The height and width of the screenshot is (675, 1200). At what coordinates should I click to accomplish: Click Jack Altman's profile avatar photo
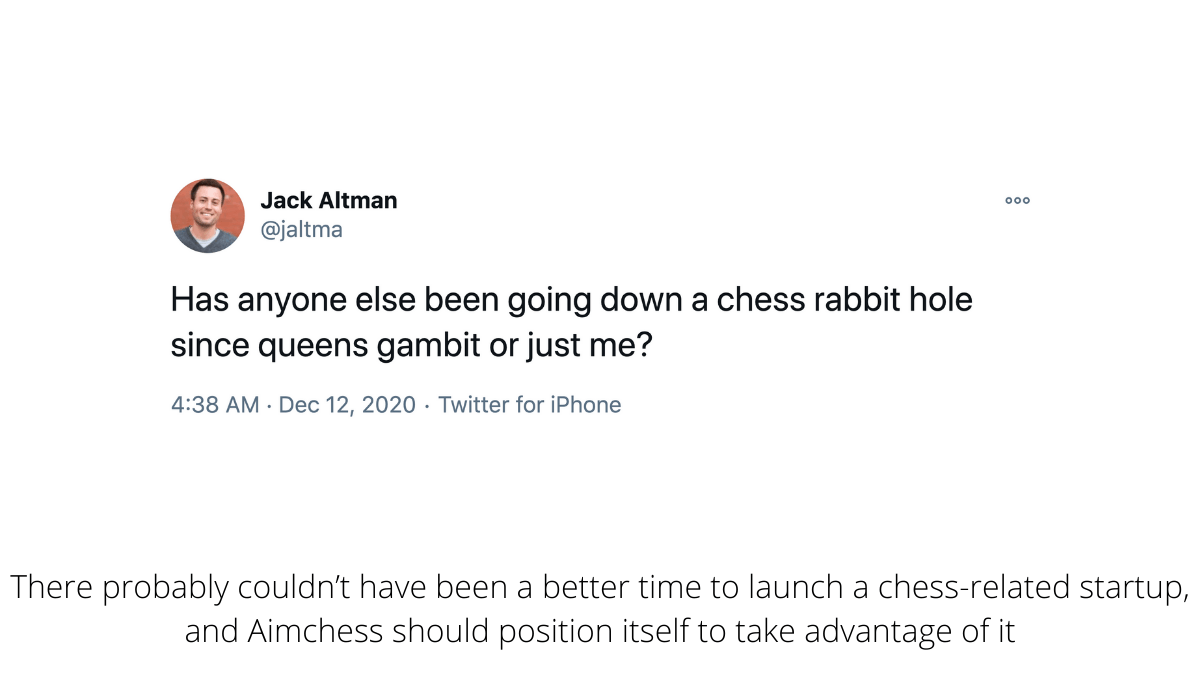(x=208, y=216)
